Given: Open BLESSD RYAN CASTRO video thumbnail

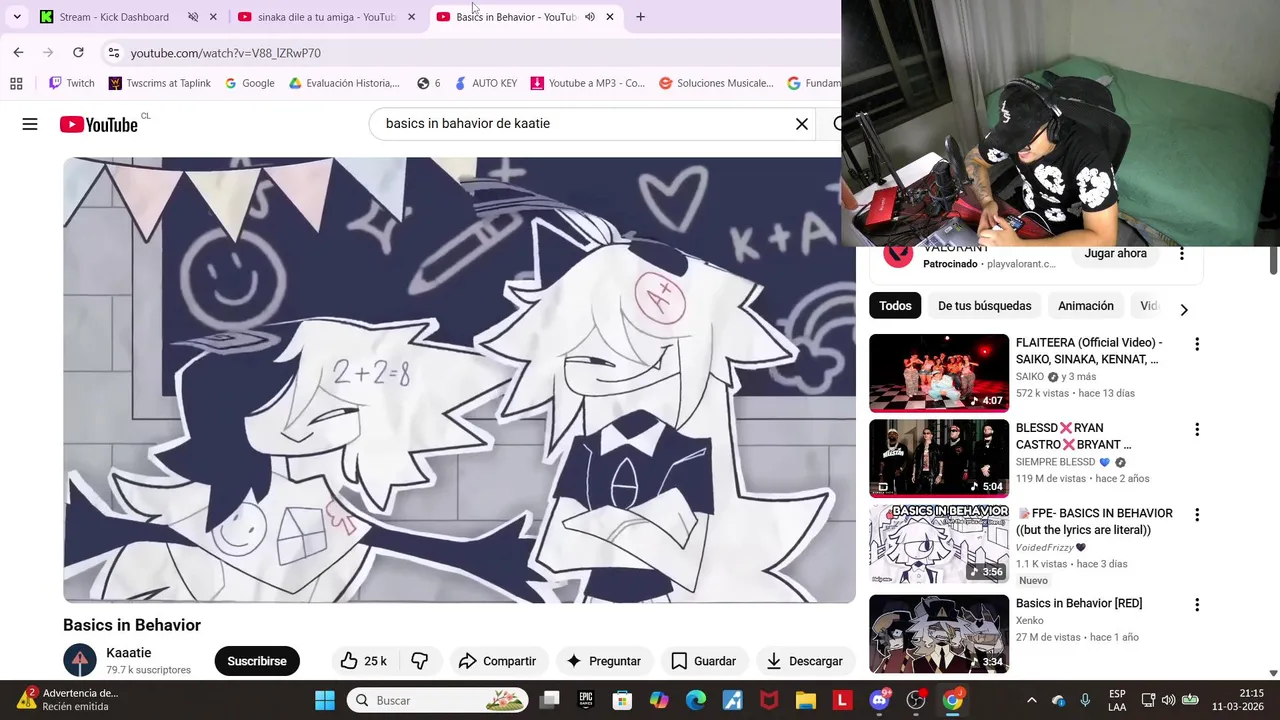Looking at the screenshot, I should 939,458.
